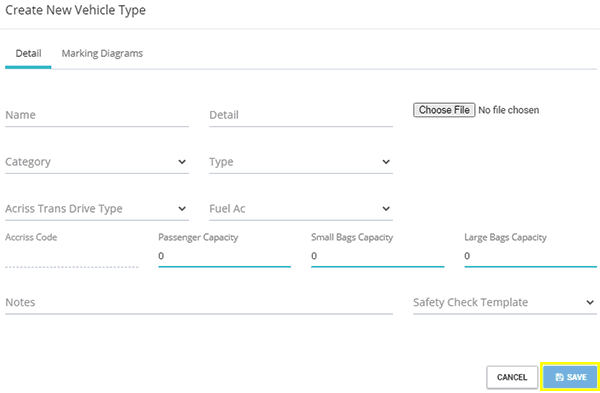Image resolution: width=600 pixels, height=393 pixels.
Task: Select the Detail tab
Action: 28,54
